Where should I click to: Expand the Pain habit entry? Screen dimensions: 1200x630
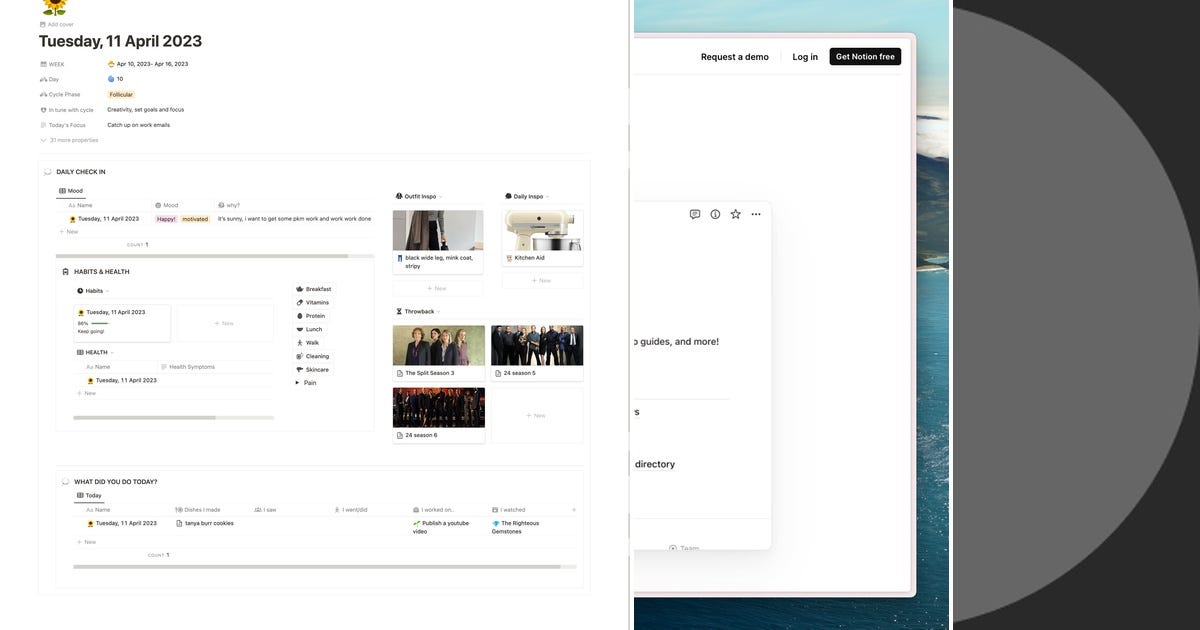pos(297,383)
